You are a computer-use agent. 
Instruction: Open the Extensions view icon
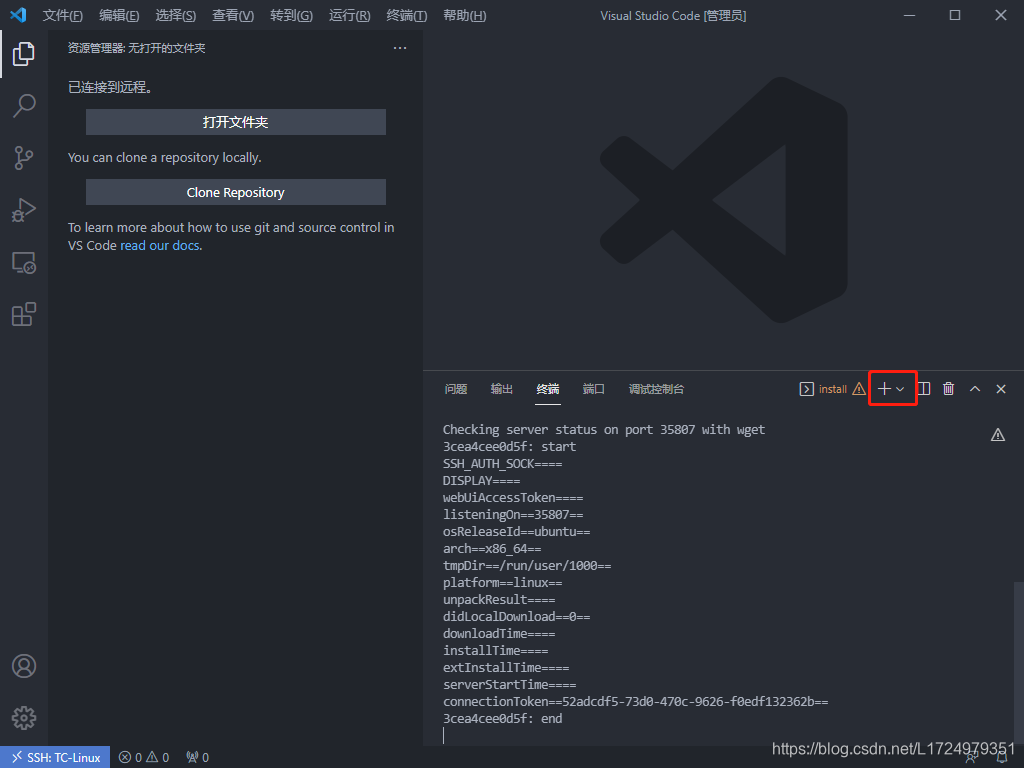24,314
